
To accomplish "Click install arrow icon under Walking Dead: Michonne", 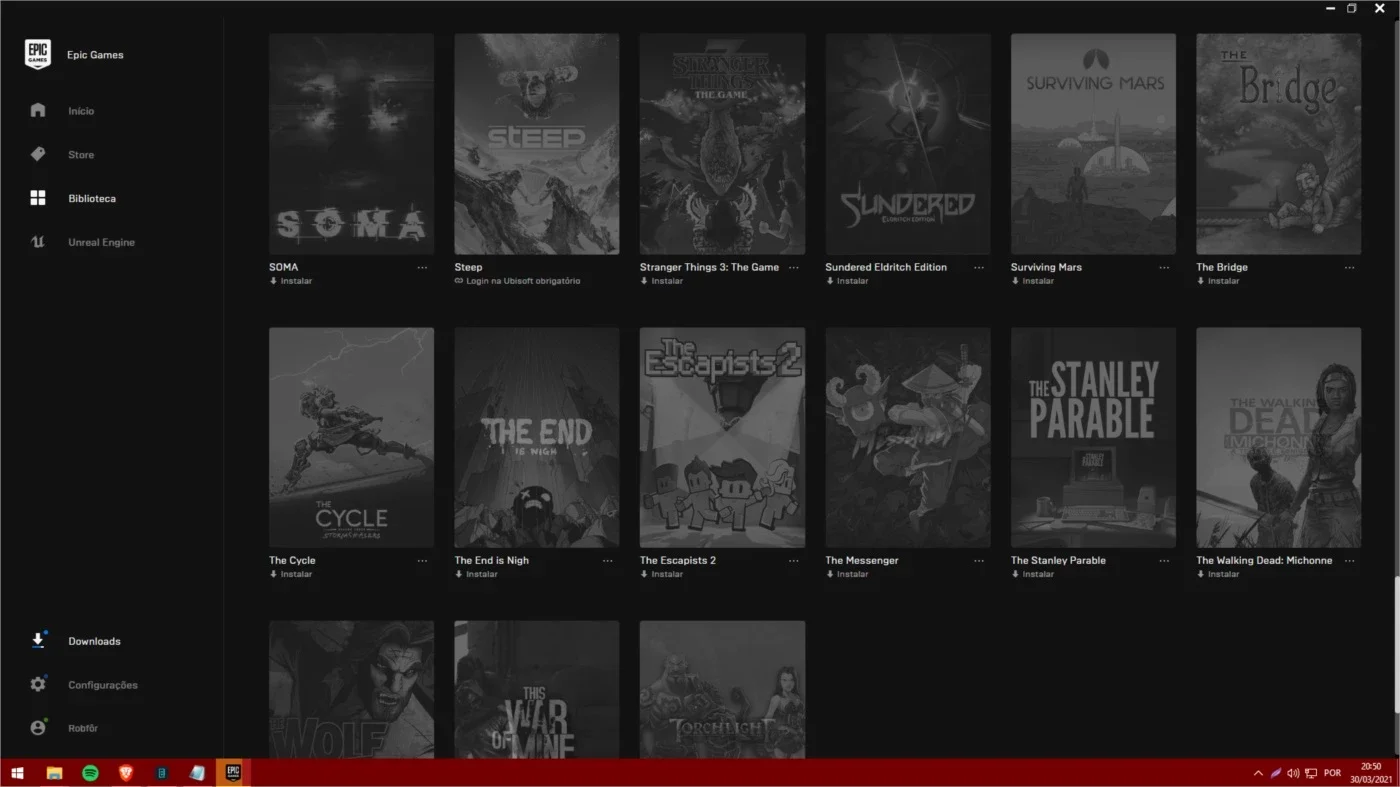I will click(1200, 574).
